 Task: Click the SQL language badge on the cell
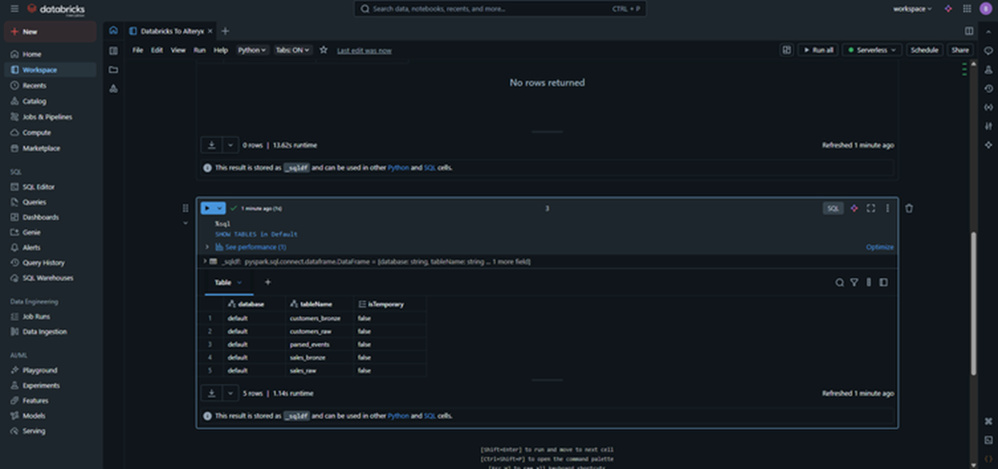(833, 208)
